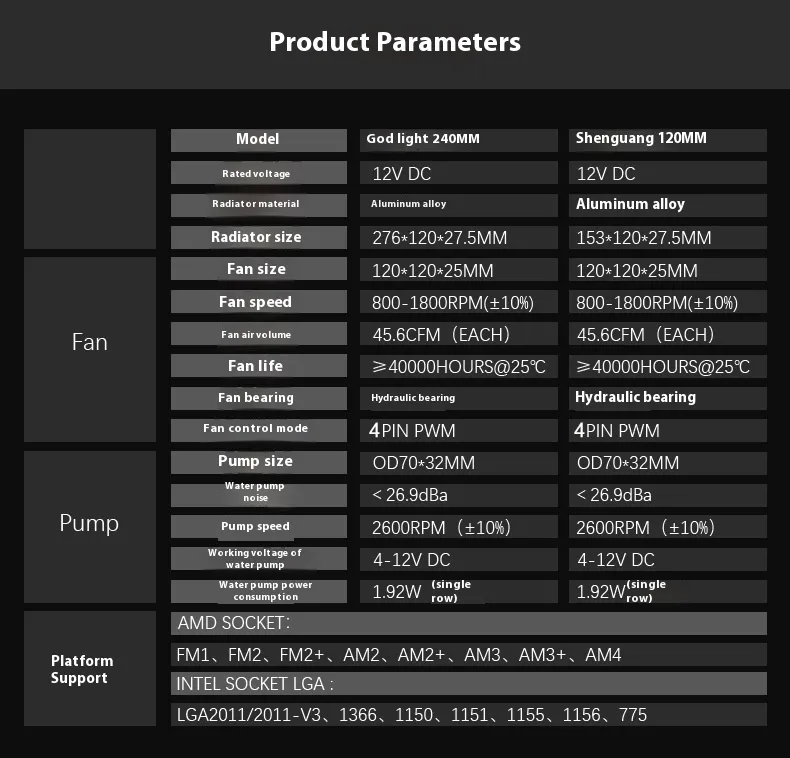Click the FM1, FM2 AMD socket list

468,655
